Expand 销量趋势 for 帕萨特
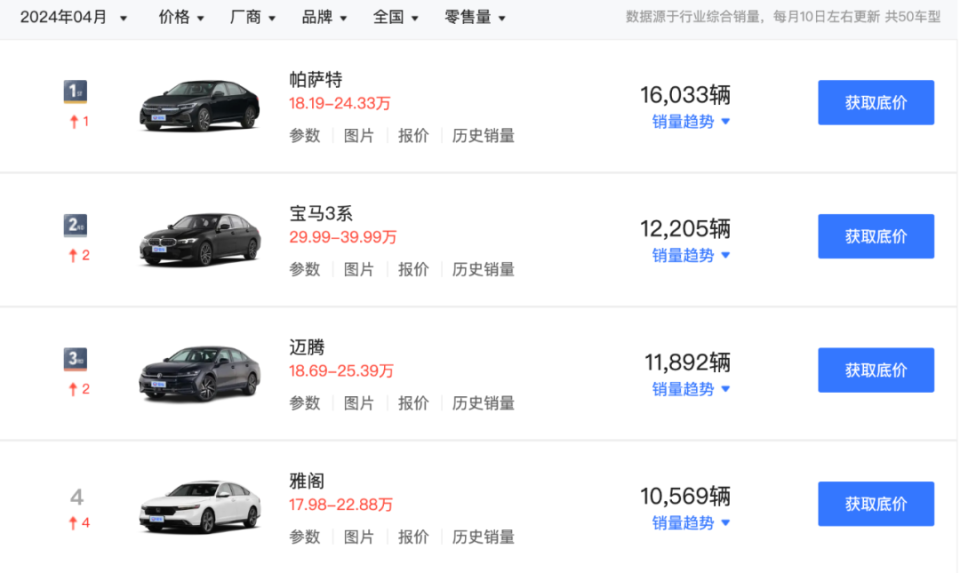Image resolution: width=960 pixels, height=573 pixels. [691, 122]
